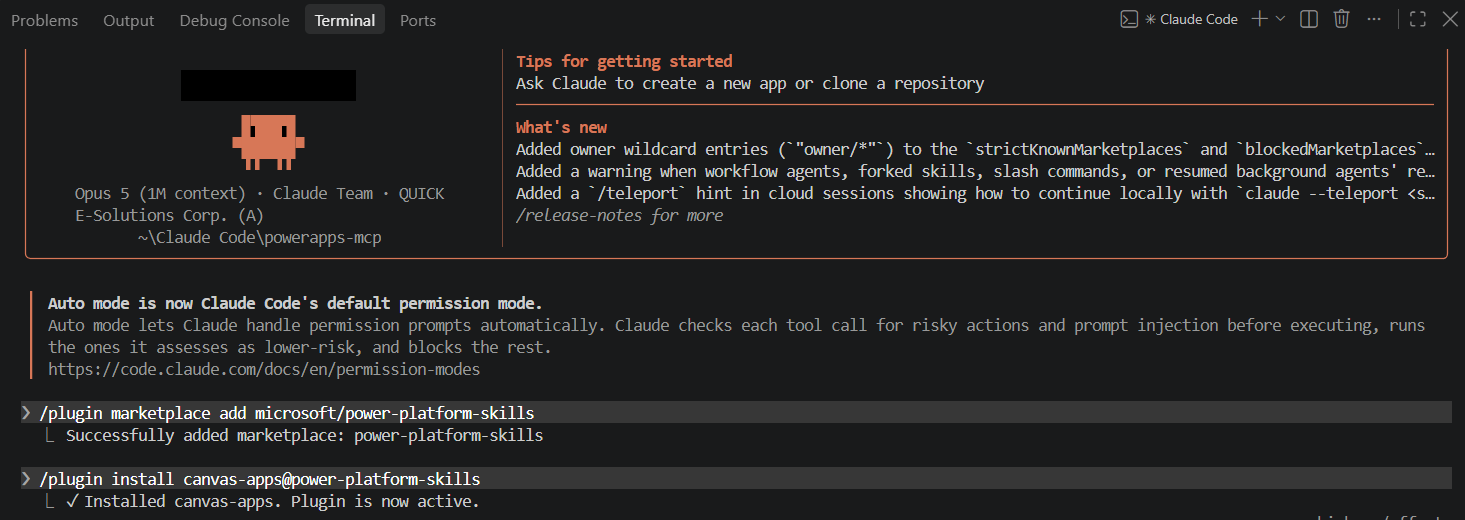Select the Terminal tab

click(x=345, y=20)
